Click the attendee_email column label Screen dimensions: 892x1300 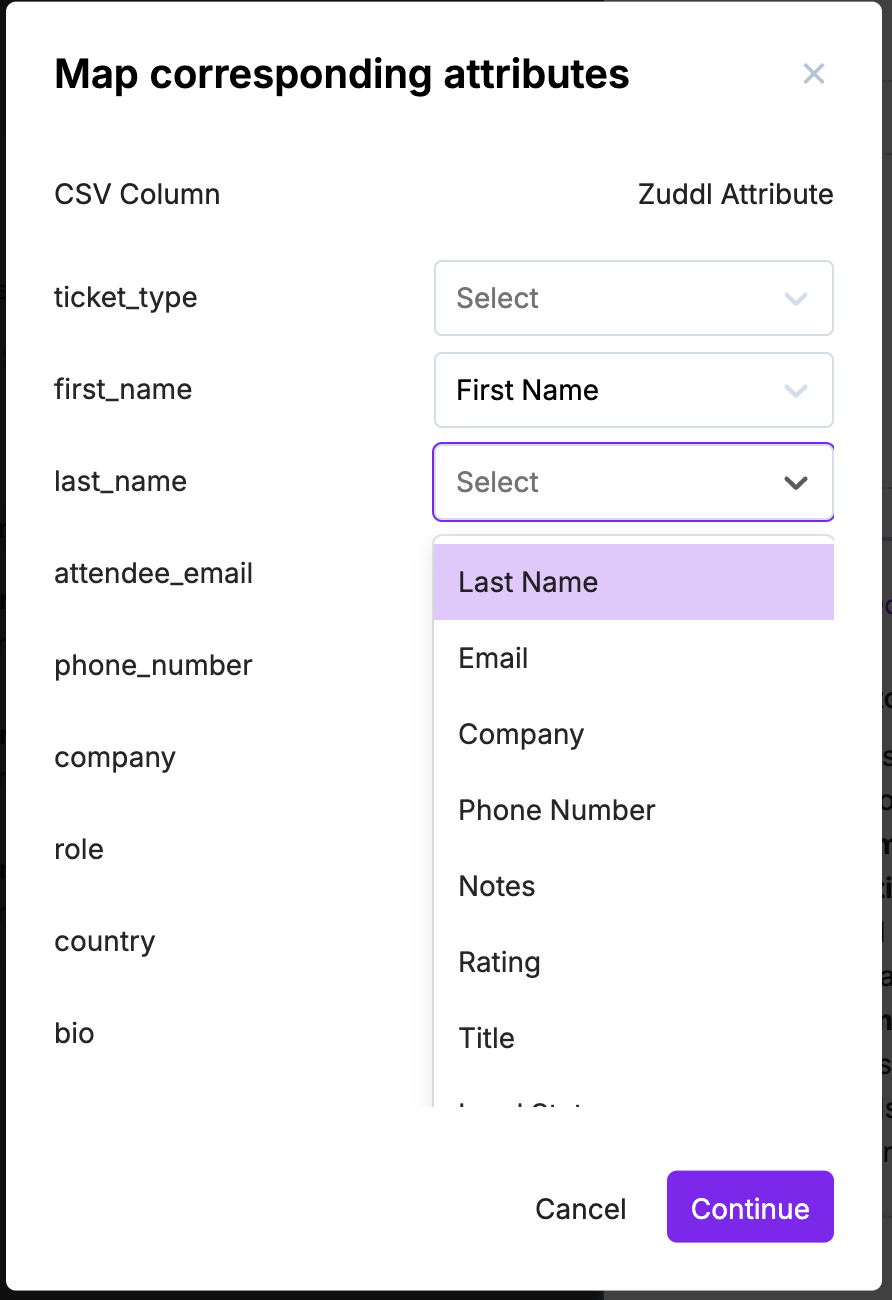click(x=153, y=574)
